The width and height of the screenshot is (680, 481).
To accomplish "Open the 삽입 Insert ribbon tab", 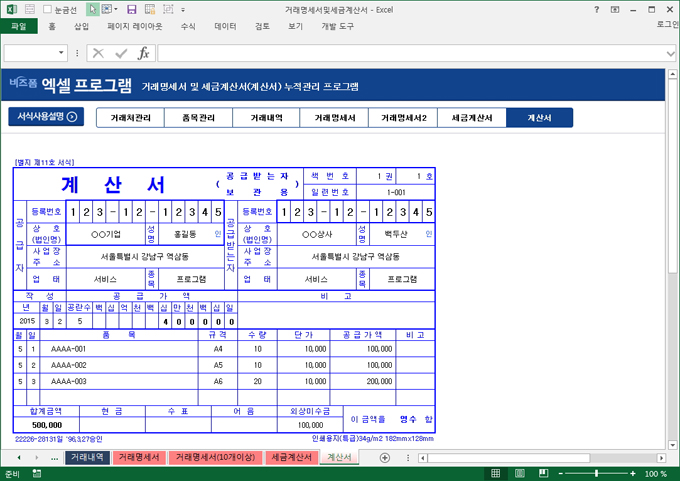I will [x=82, y=26].
